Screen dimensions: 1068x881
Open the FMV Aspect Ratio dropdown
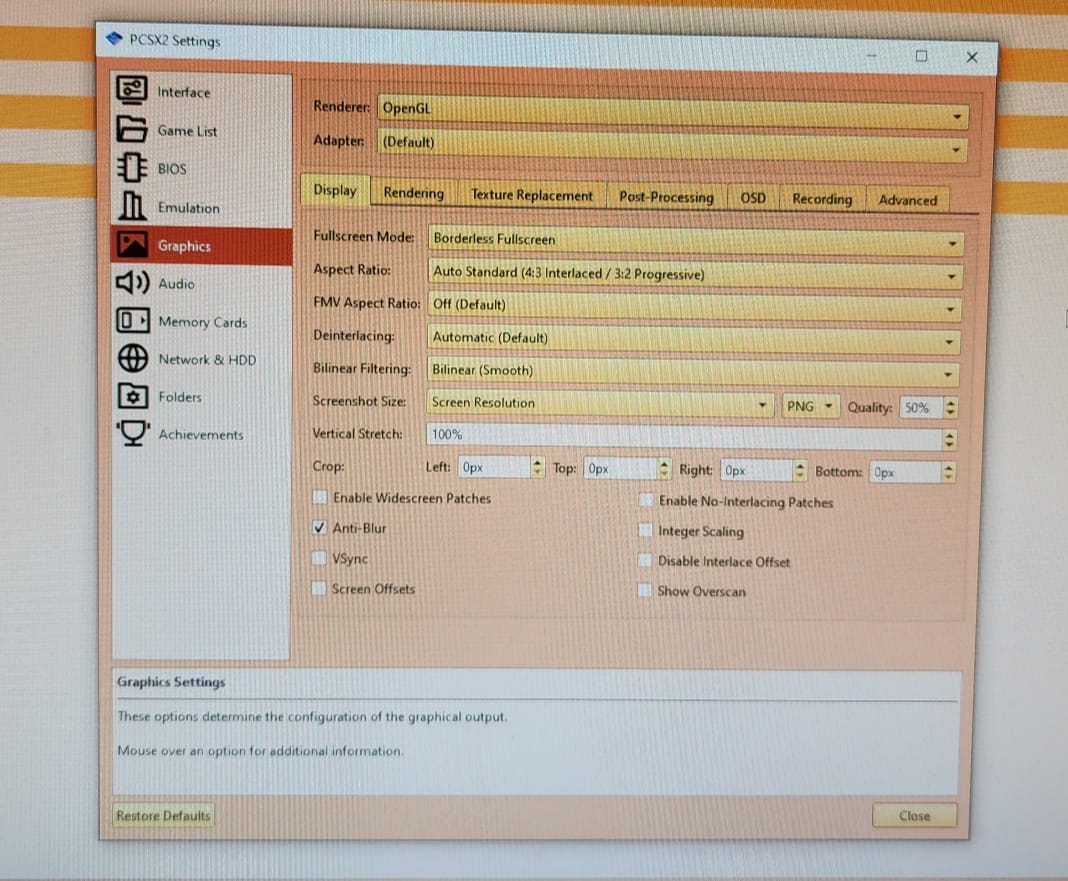coord(694,307)
